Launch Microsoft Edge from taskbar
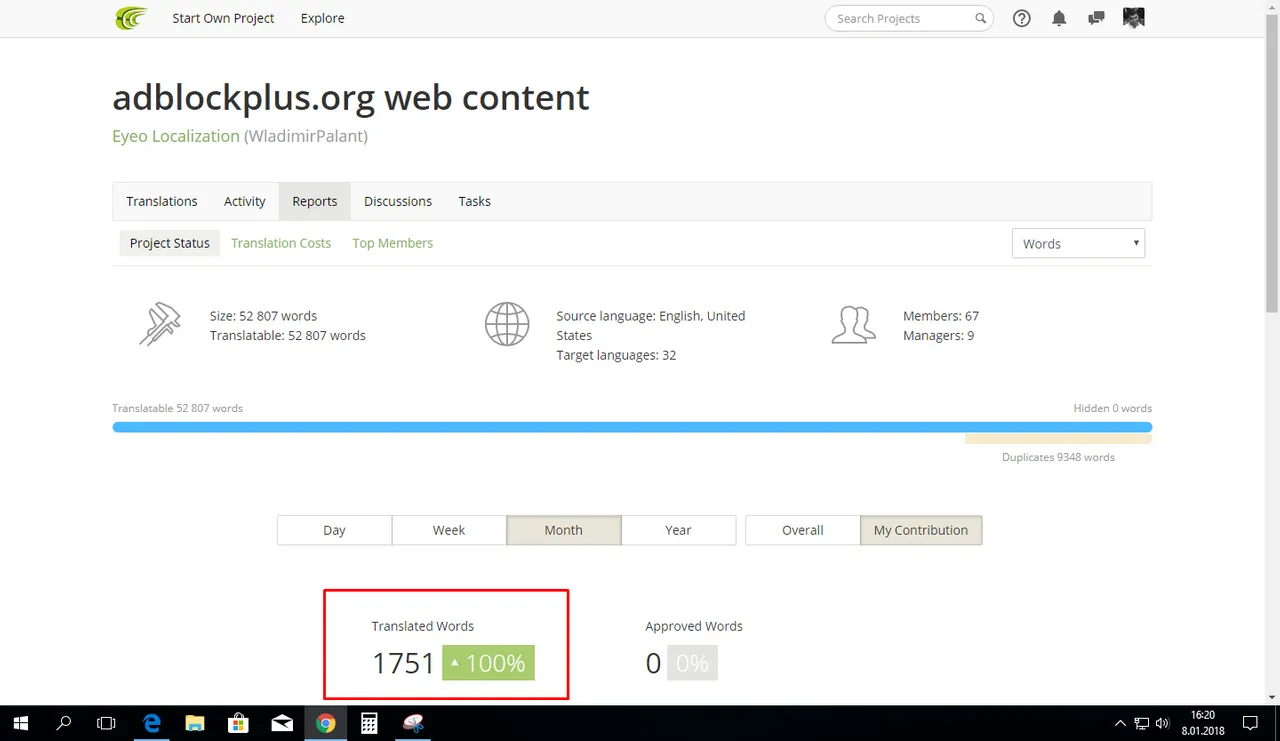Image resolution: width=1280 pixels, height=741 pixels. pyautogui.click(x=152, y=723)
